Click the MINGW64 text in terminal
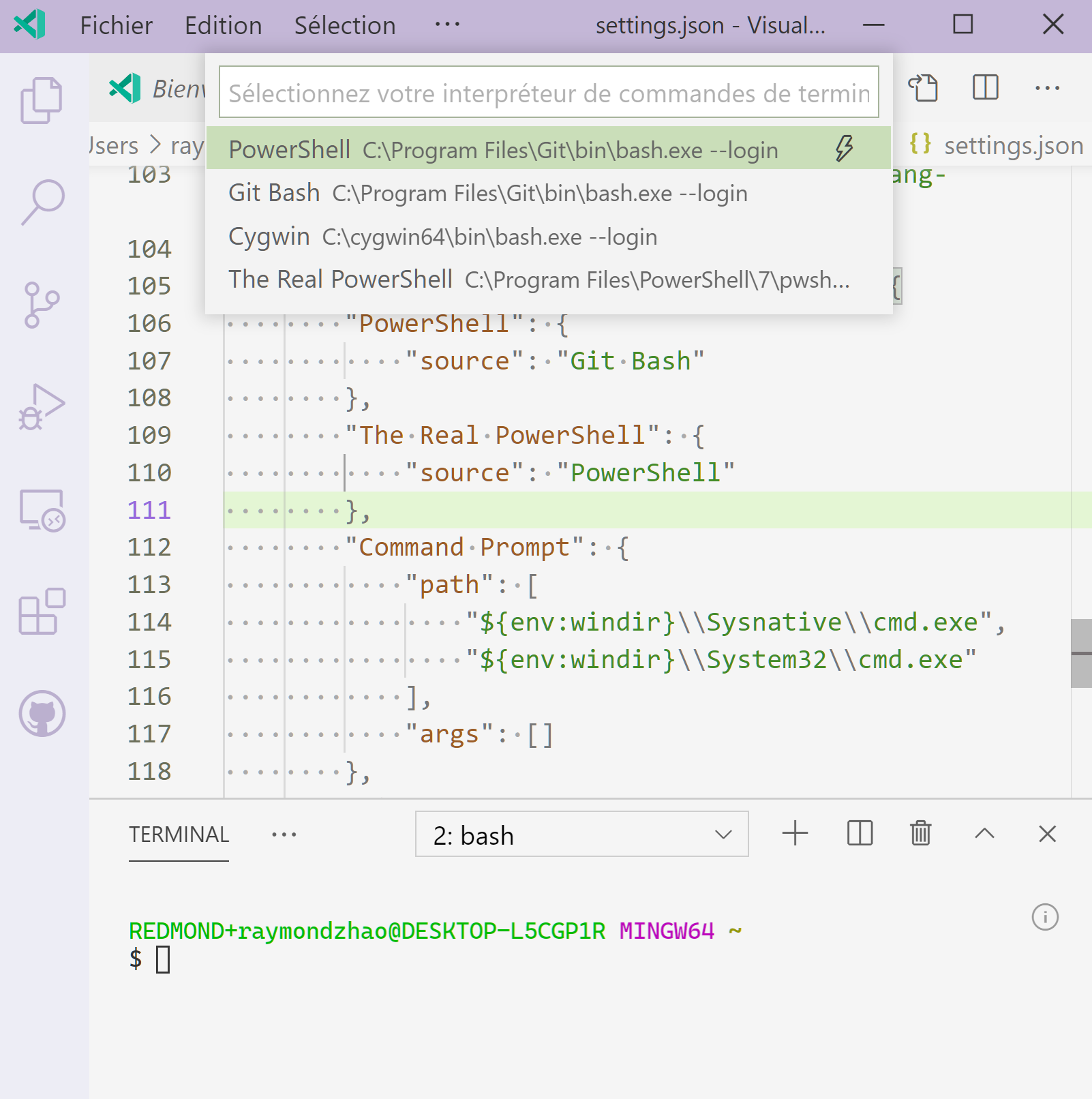 coord(667,931)
